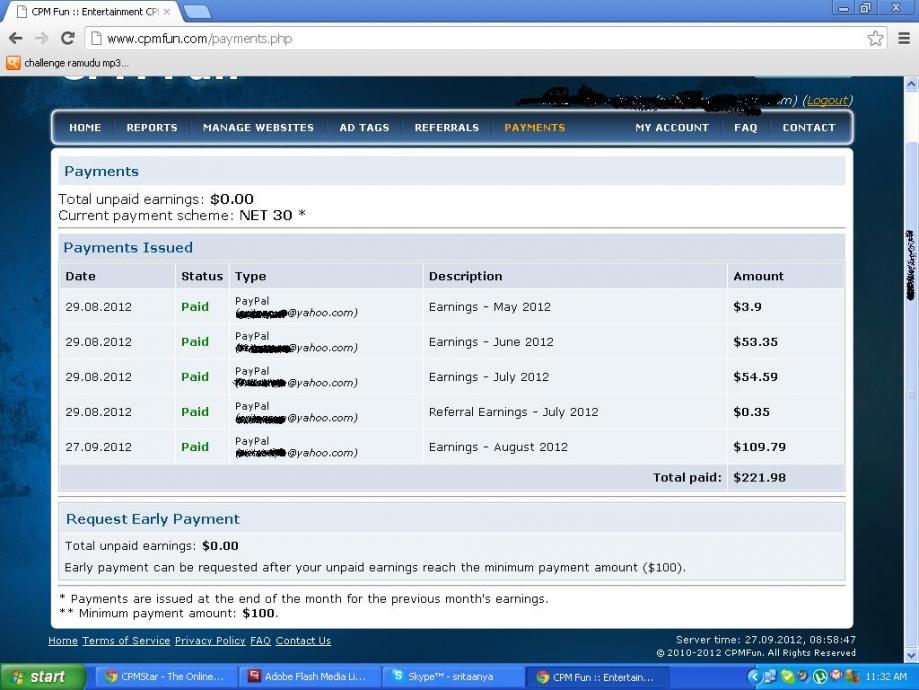Click the Logout link

point(827,100)
